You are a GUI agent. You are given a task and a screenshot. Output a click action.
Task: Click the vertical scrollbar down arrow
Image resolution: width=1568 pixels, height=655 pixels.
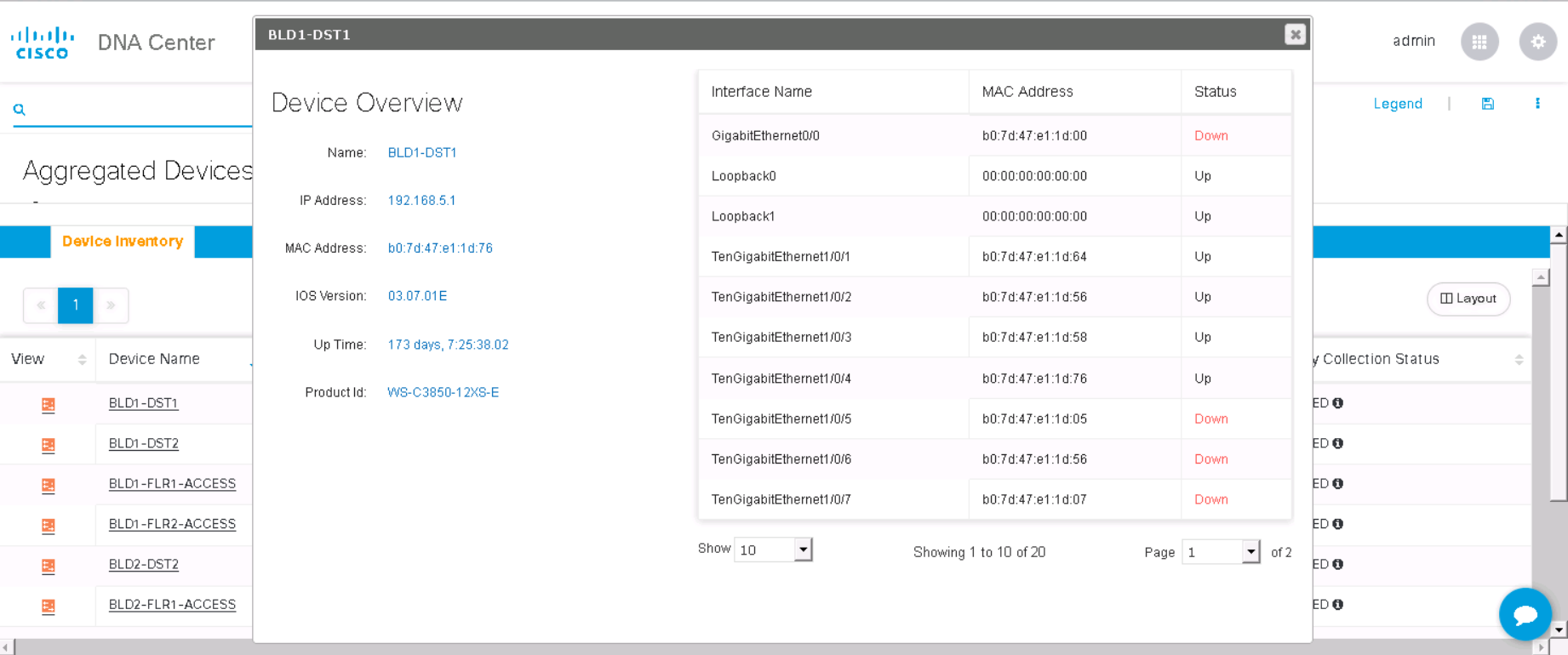tap(1559, 630)
